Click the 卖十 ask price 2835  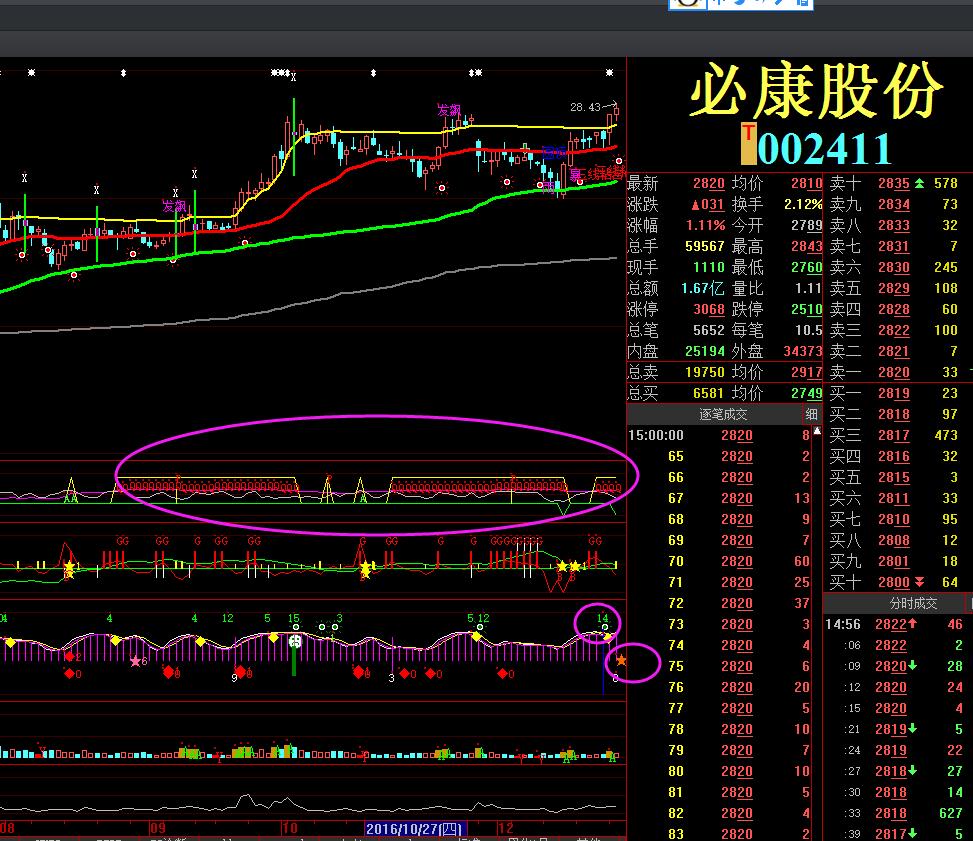894,183
